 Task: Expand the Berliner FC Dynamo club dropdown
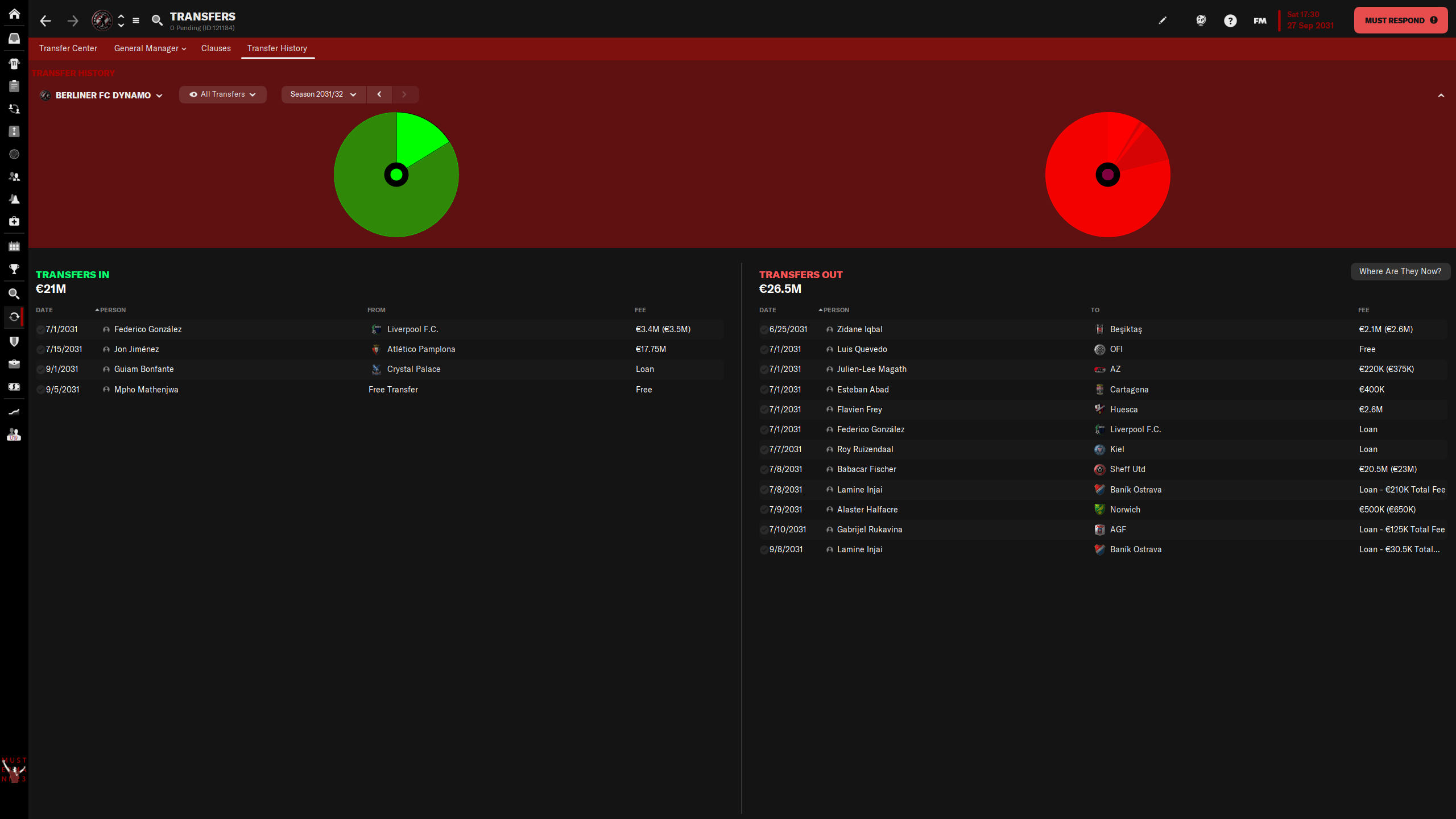[x=102, y=96]
